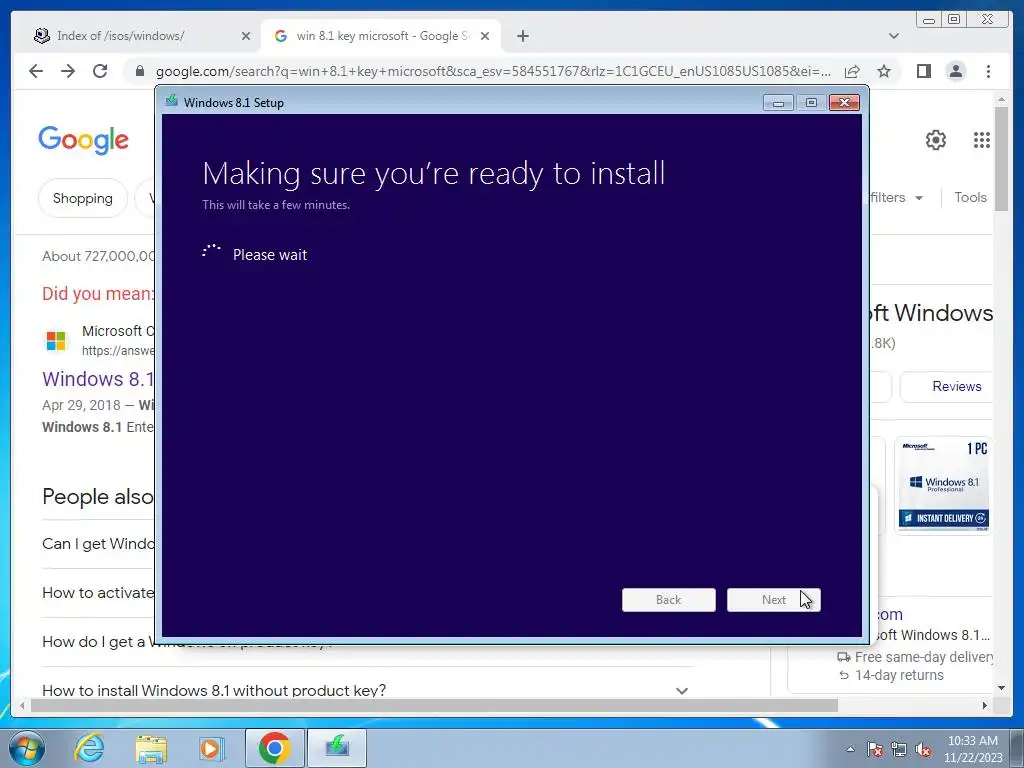Image resolution: width=1024 pixels, height=768 pixels.
Task: Select the 'win 8.1 key microsoft' Google tab
Action: [381, 36]
